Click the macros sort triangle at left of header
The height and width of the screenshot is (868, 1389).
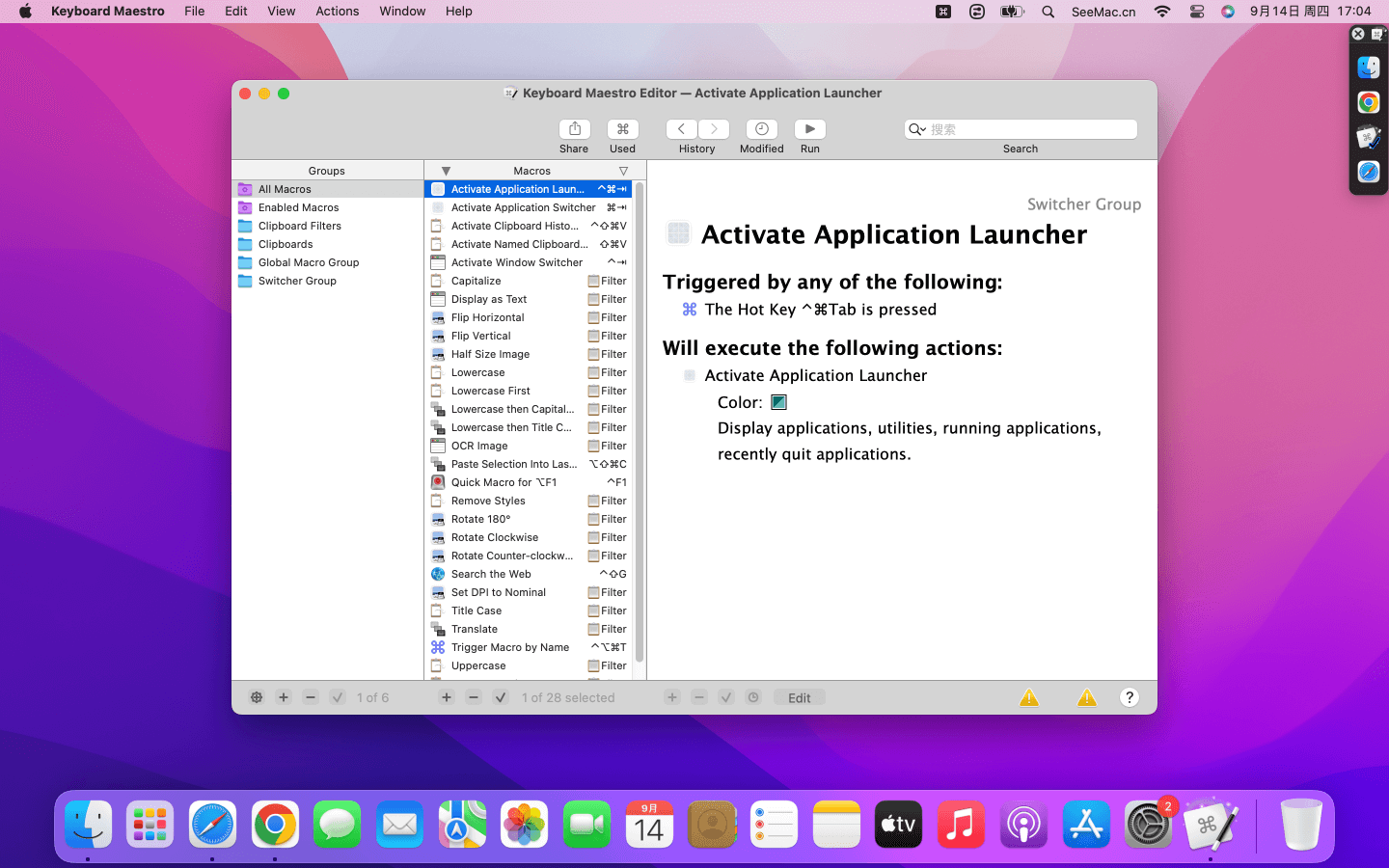[x=446, y=171]
